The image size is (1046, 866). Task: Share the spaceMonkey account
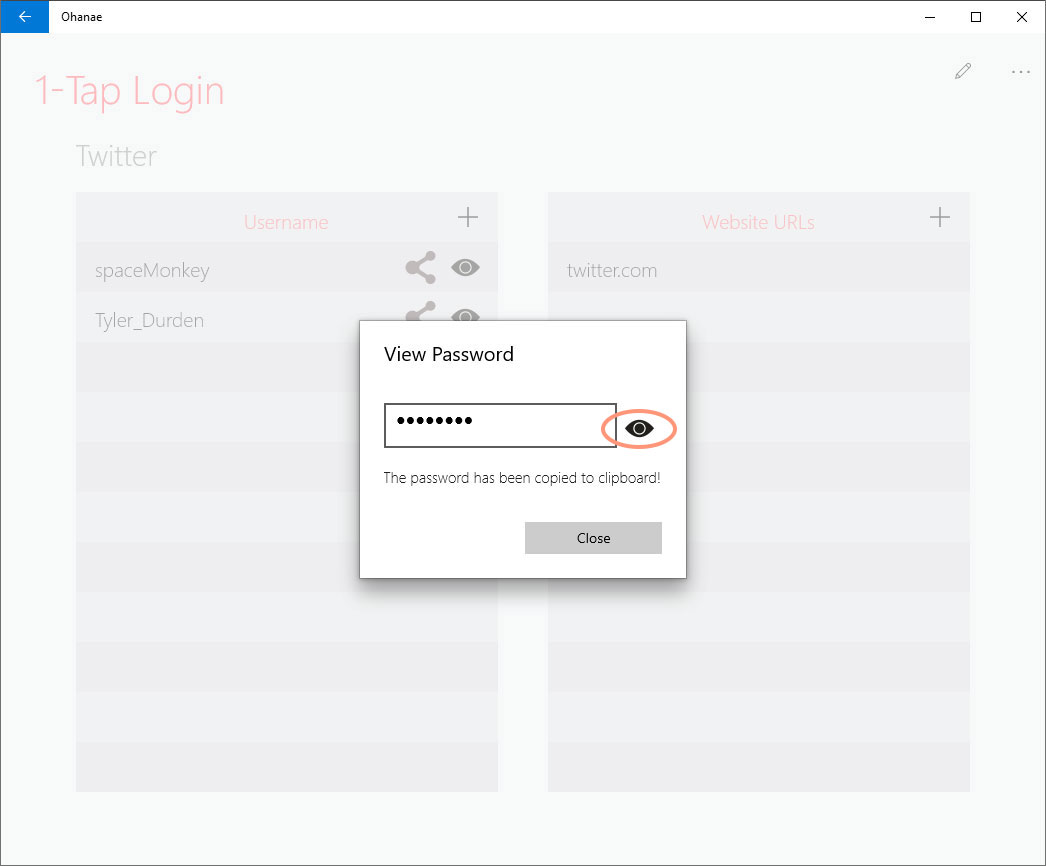click(x=421, y=268)
